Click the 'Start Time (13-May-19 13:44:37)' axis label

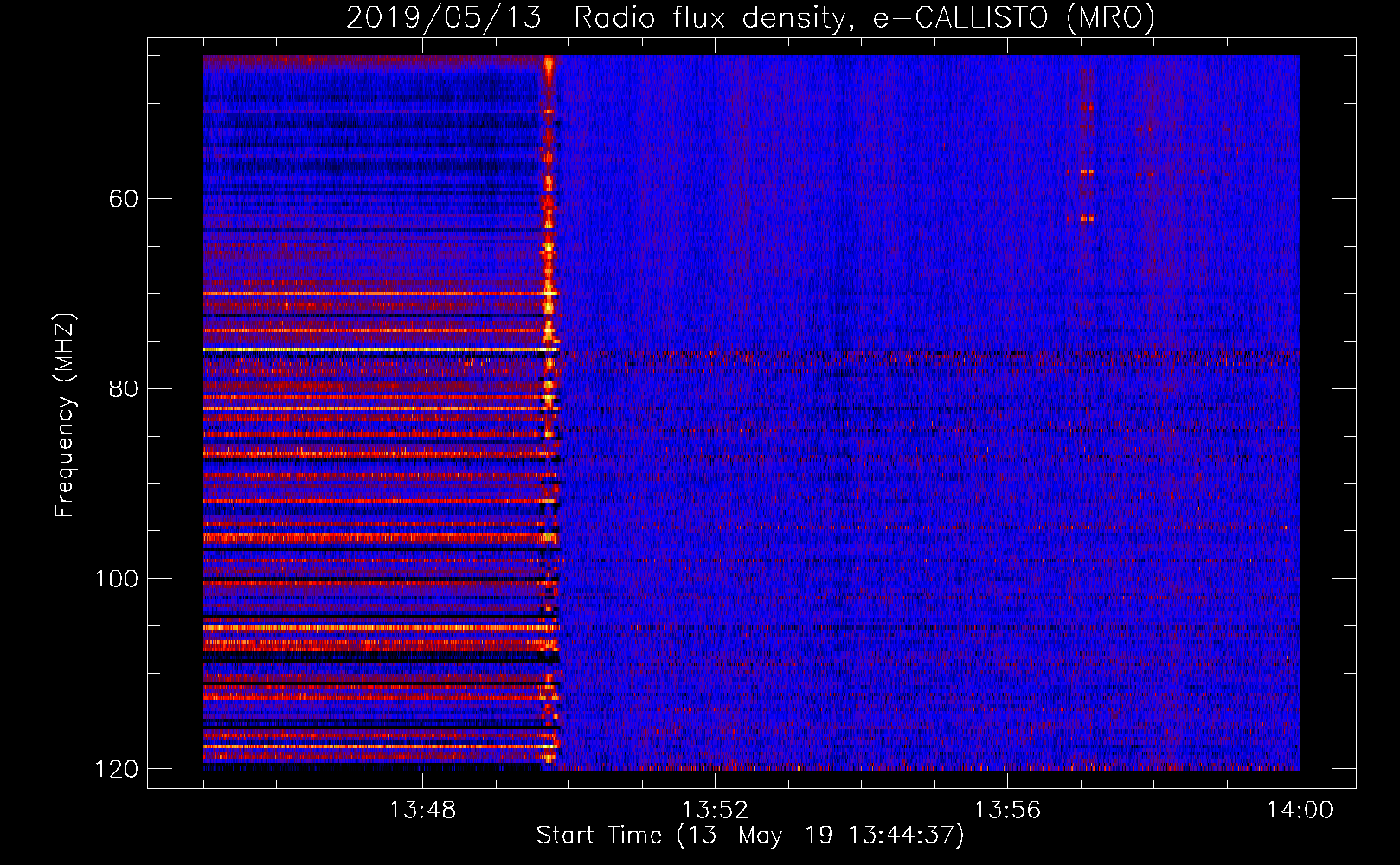point(750,836)
